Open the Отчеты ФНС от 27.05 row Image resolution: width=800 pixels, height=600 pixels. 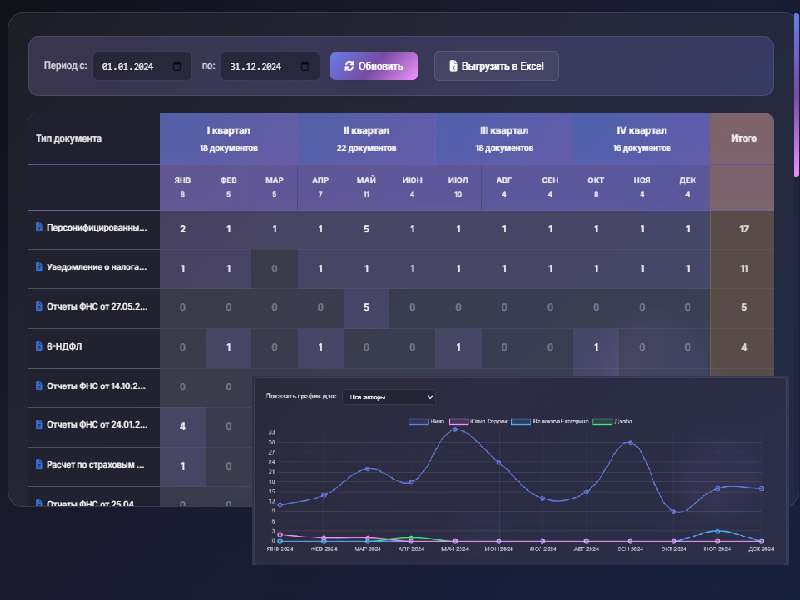click(96, 307)
